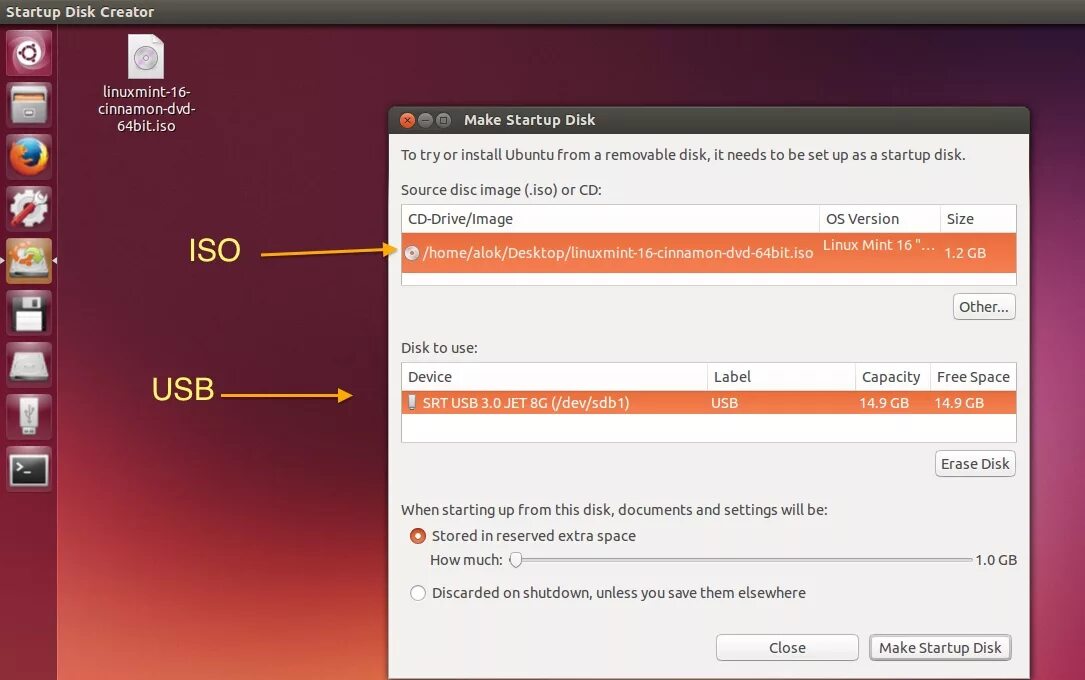
Task: Click the disc icon in ISO row
Action: pyautogui.click(x=412, y=253)
